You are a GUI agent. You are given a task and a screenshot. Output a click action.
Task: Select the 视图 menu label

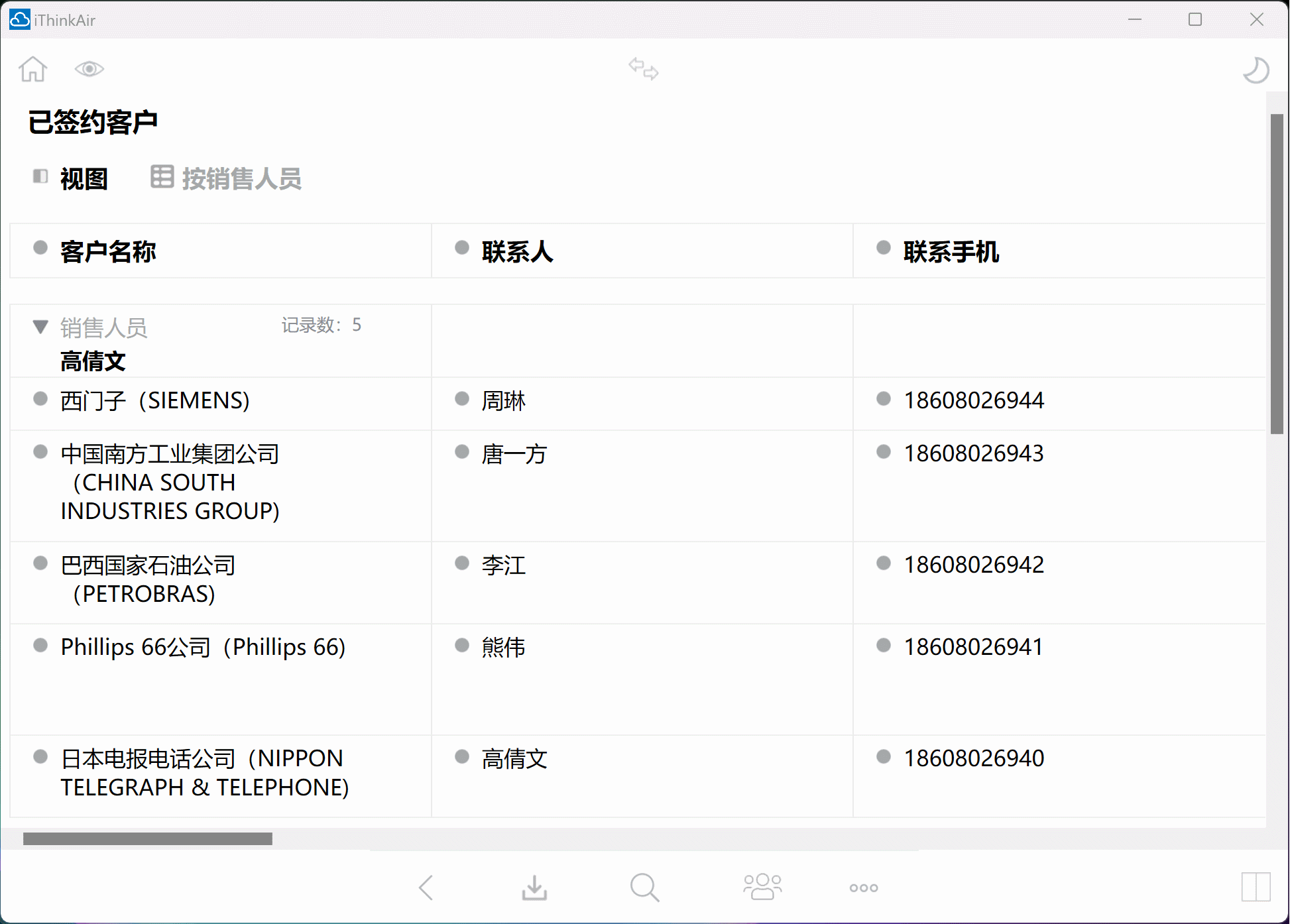click(84, 179)
